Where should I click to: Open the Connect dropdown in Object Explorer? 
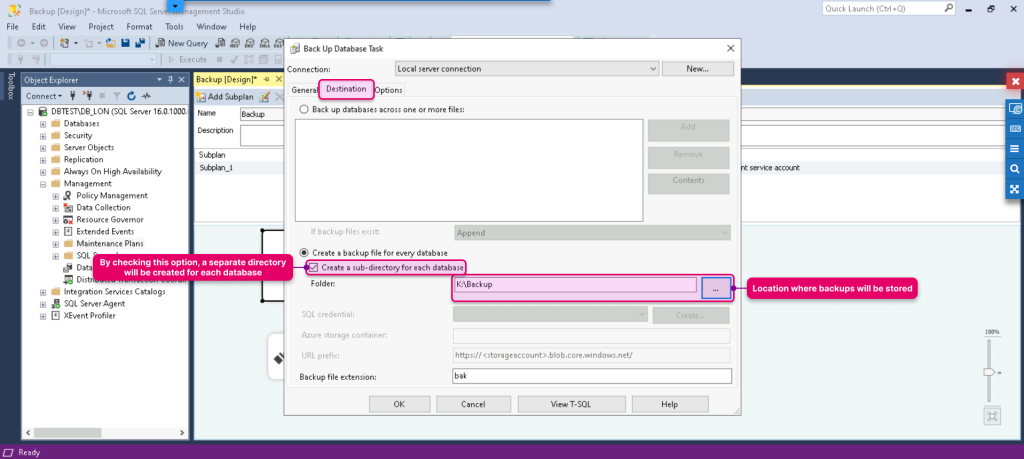point(44,95)
